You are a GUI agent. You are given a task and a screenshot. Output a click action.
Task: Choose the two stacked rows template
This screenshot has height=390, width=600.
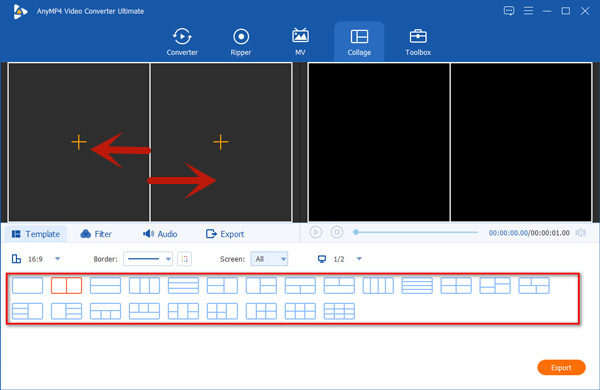106,286
